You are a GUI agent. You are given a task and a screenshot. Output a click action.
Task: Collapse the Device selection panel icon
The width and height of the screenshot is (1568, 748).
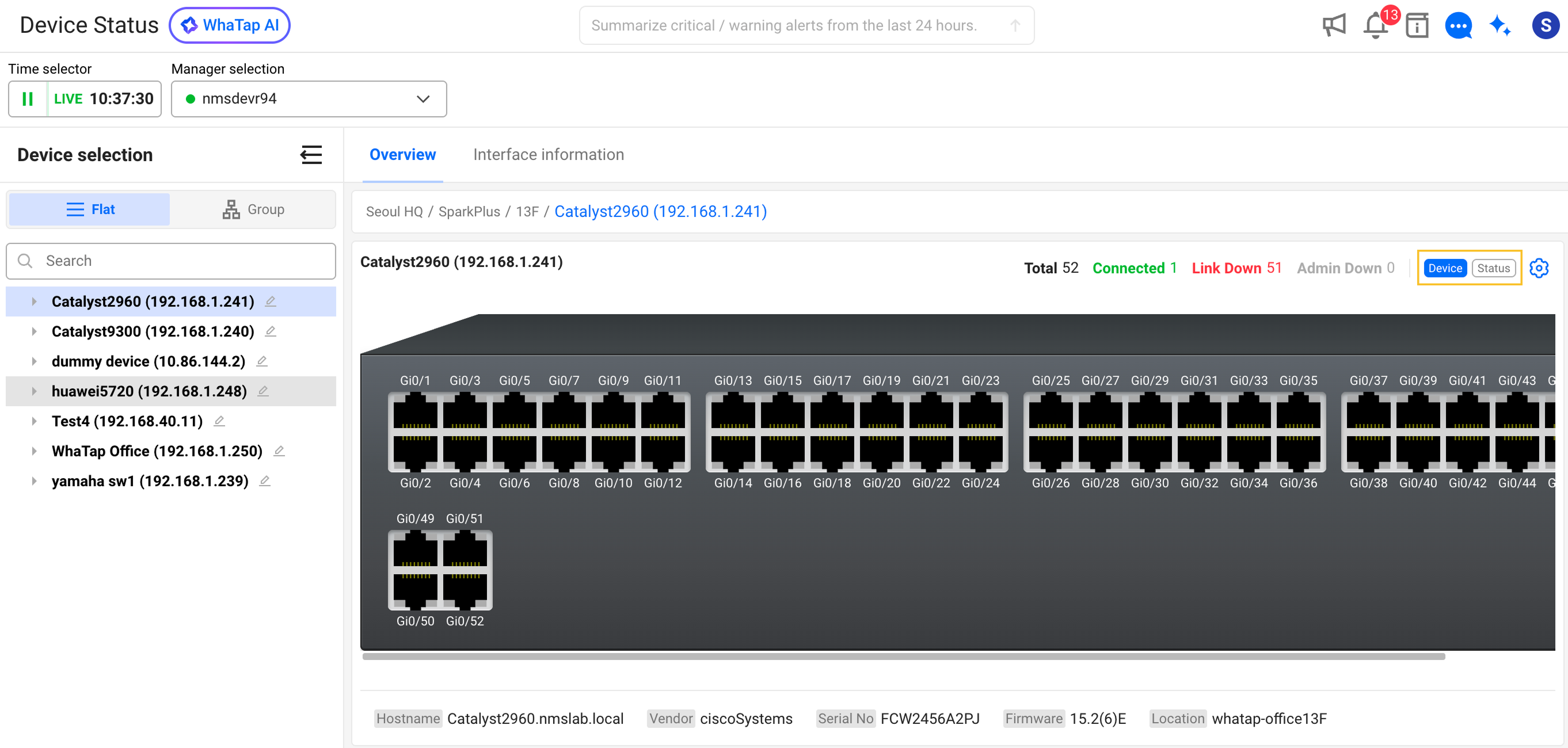point(311,155)
